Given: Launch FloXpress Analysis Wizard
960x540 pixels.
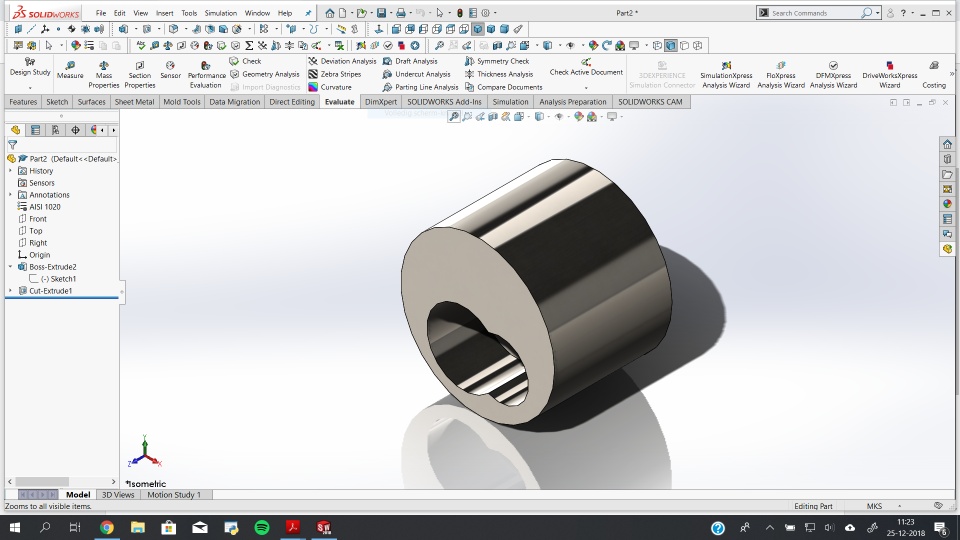Looking at the screenshot, I should [781, 75].
